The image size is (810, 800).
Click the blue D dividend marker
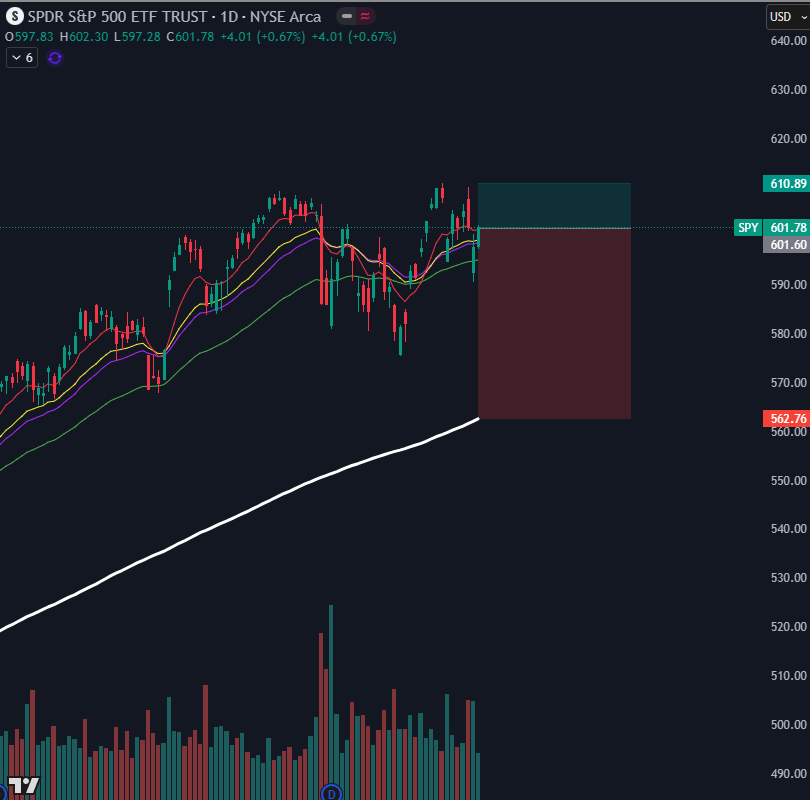331,793
